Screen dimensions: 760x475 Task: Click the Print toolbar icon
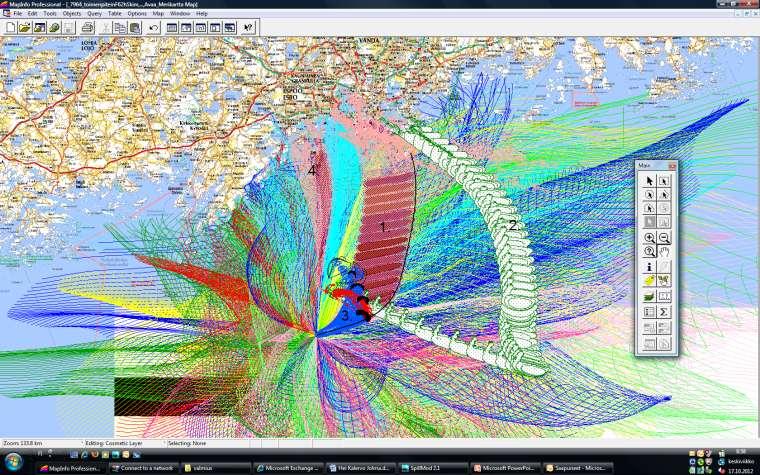tap(87, 27)
